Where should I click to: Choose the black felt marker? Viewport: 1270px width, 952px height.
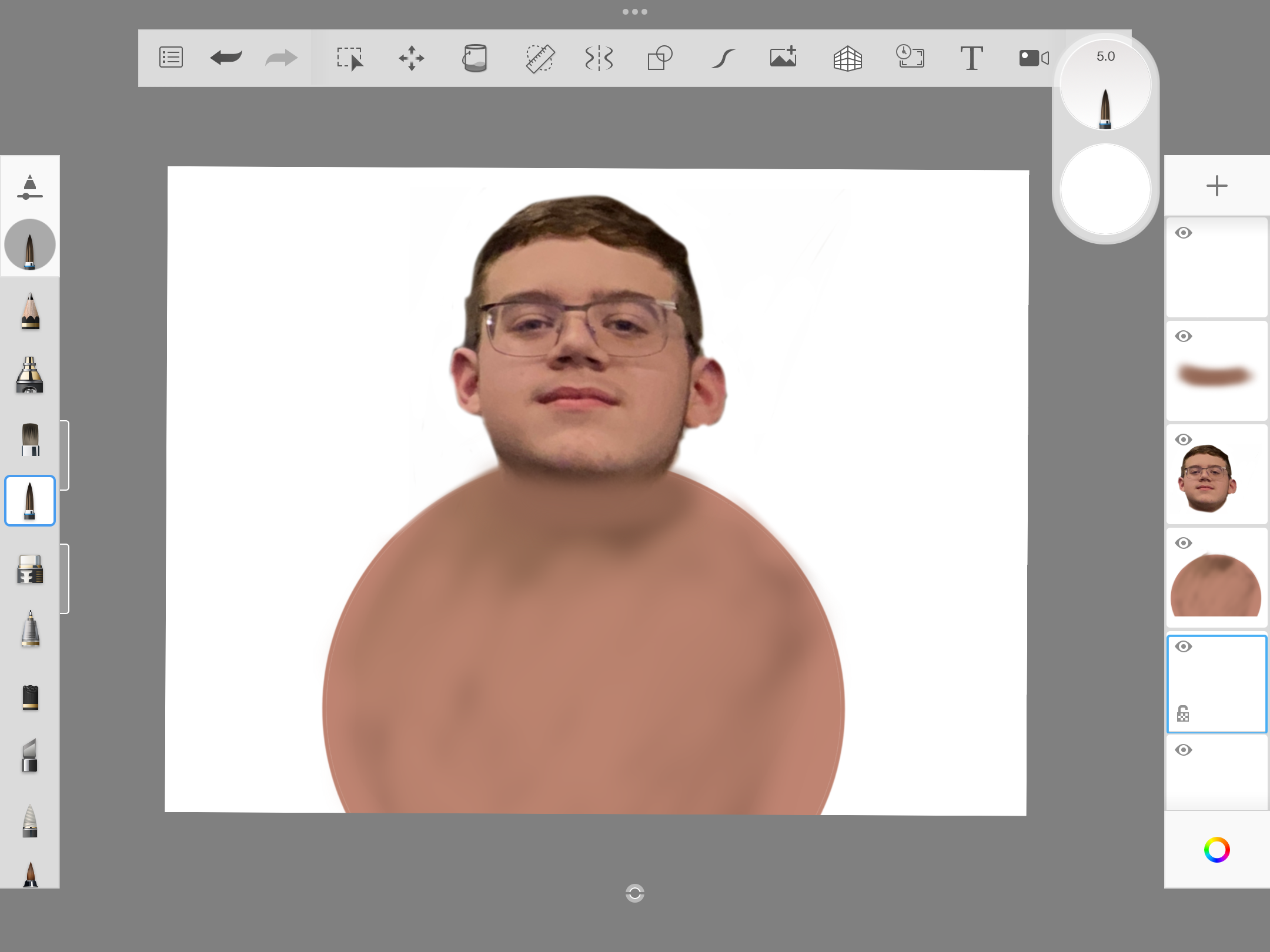pos(30,698)
